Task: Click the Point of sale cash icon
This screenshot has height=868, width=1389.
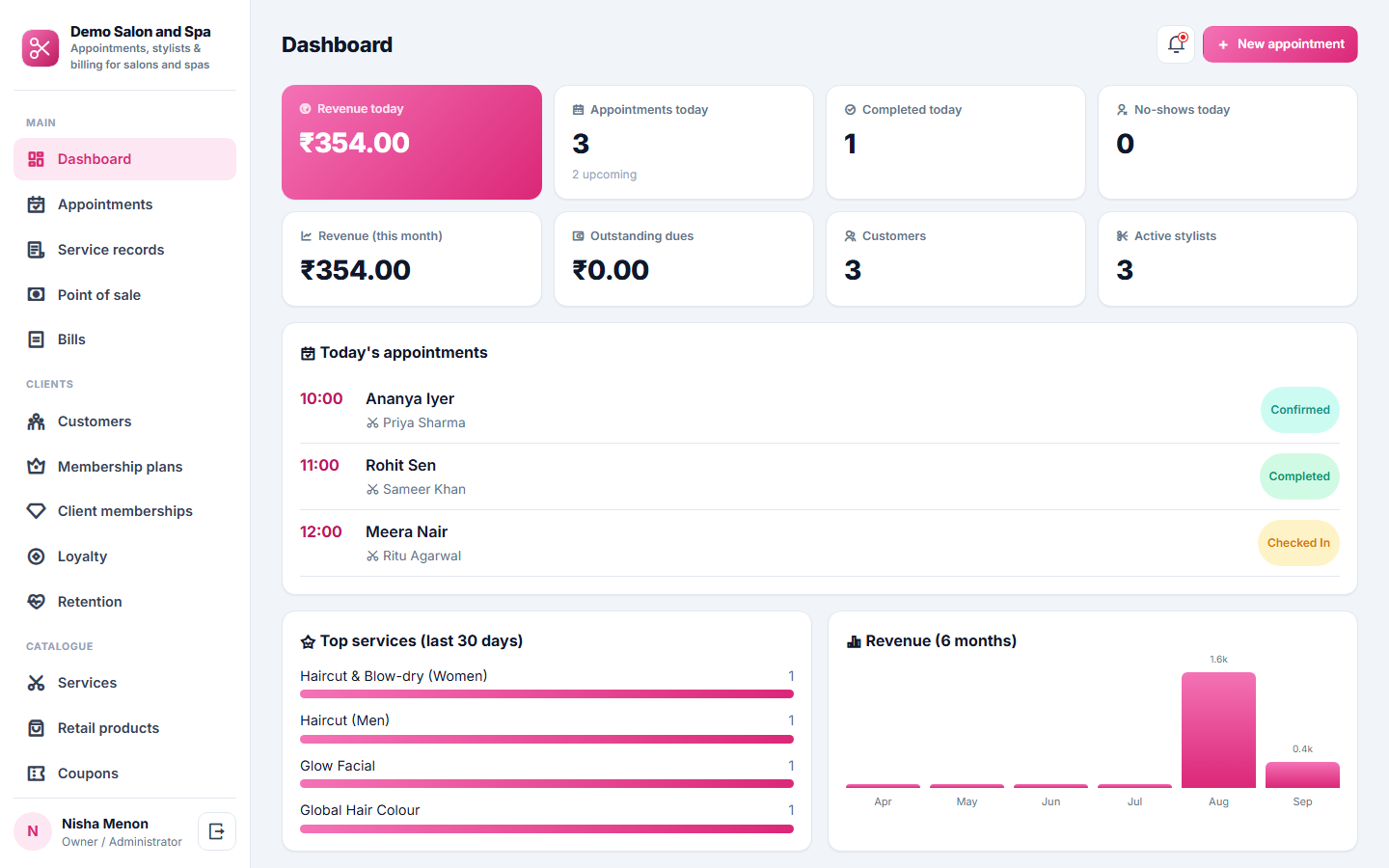Action: point(37,295)
